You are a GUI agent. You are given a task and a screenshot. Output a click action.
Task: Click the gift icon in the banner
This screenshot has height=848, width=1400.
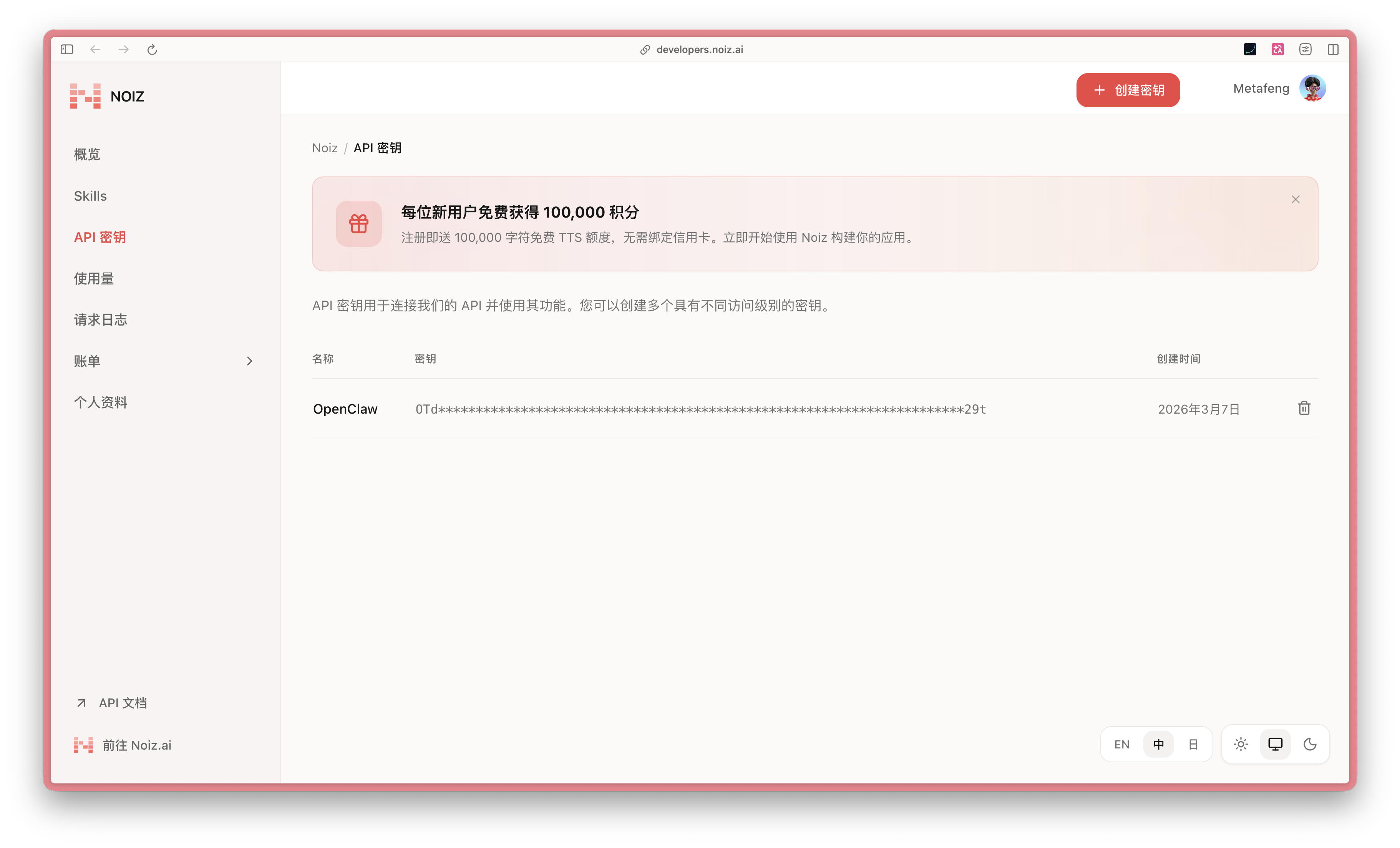coord(358,224)
